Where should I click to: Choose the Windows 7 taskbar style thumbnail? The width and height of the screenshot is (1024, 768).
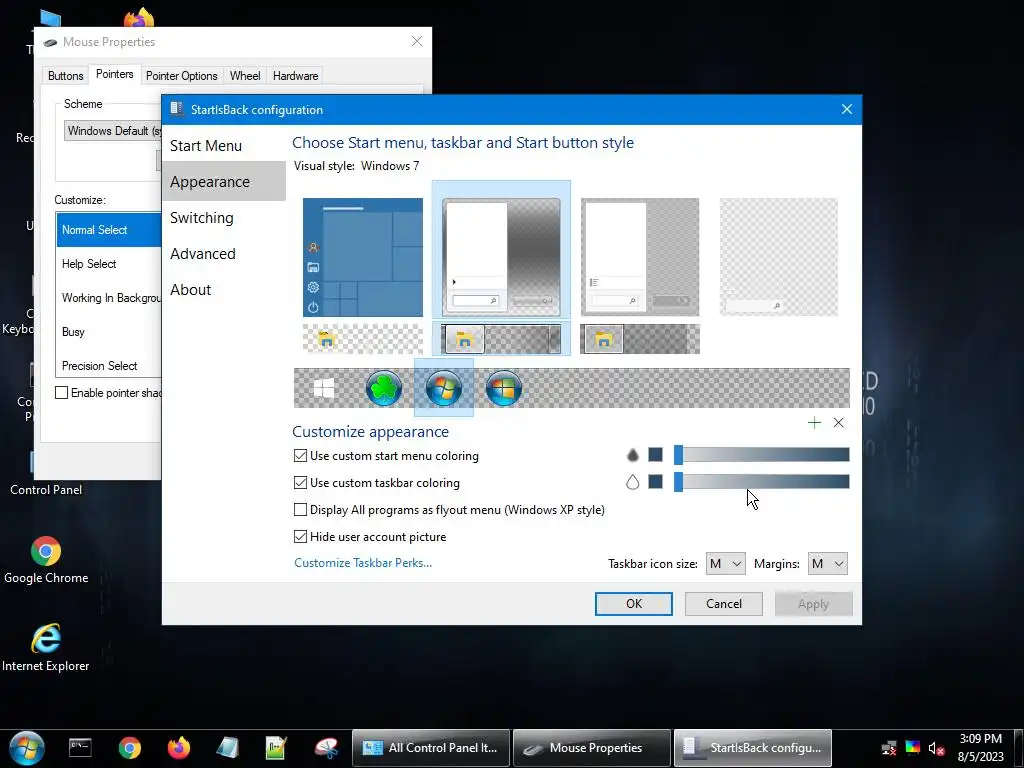coord(501,339)
